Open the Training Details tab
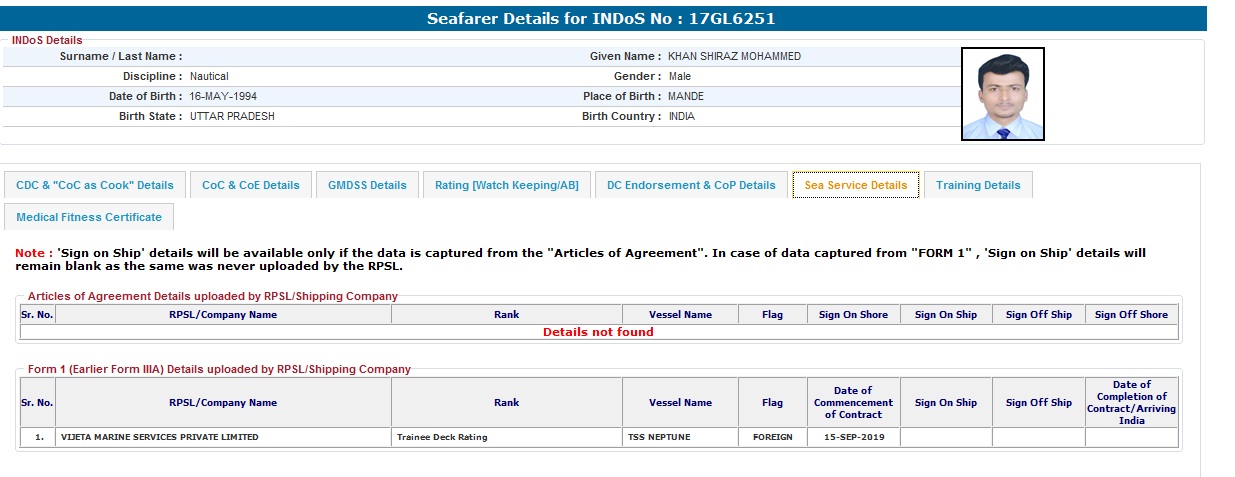The height and width of the screenshot is (477, 1235). (978, 185)
